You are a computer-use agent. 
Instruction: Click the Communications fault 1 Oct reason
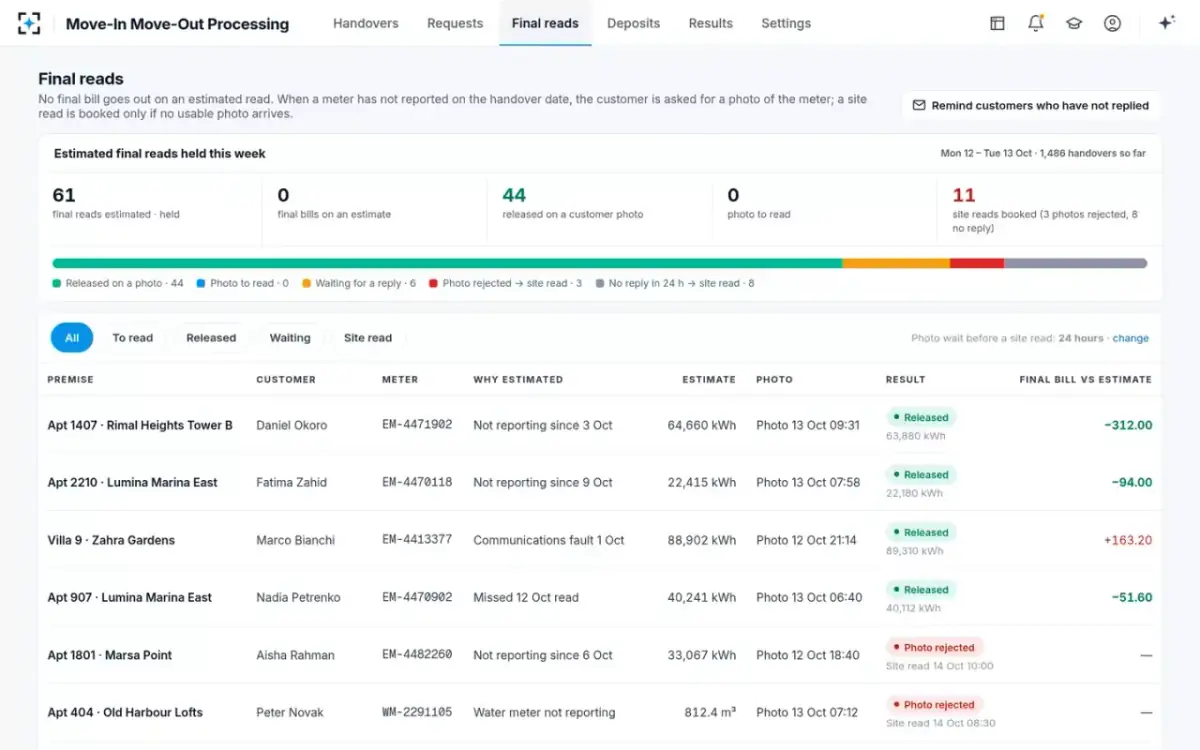click(549, 540)
